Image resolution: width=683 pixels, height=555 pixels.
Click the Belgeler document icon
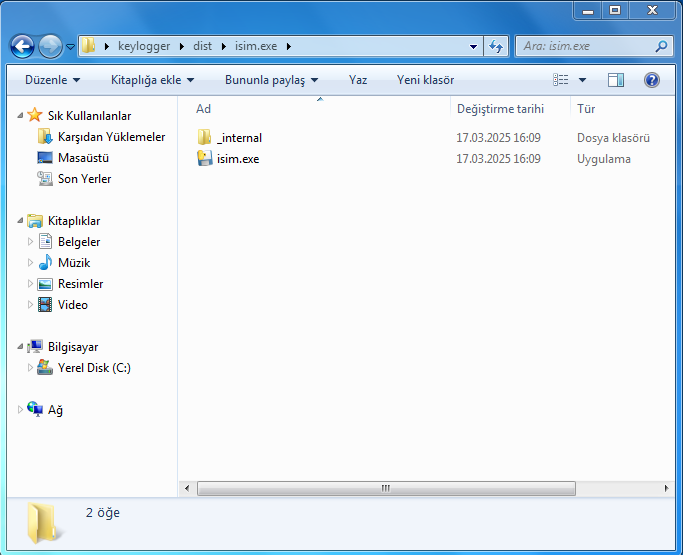pyautogui.click(x=45, y=241)
